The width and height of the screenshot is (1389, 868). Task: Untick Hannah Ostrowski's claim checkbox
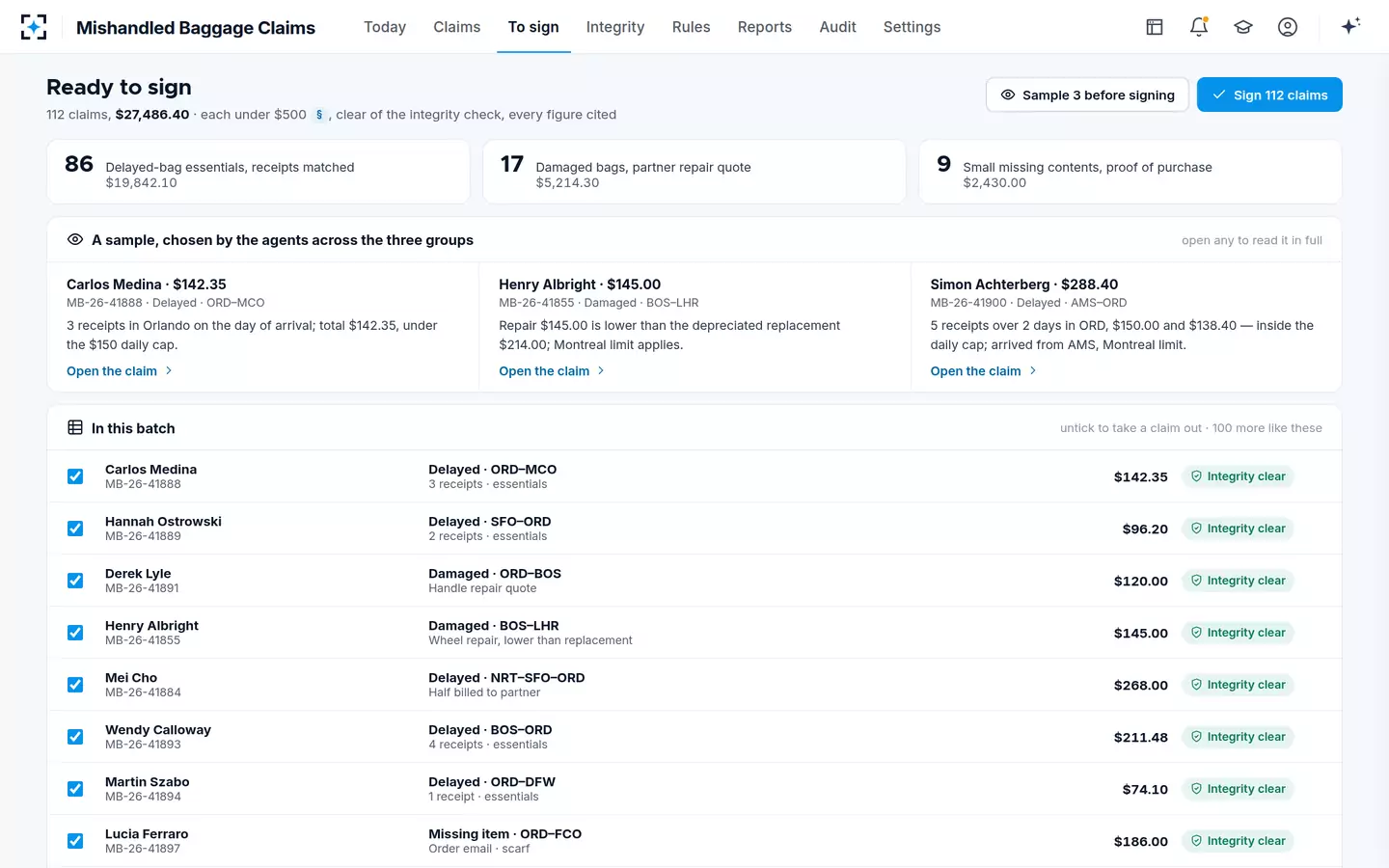75,529
